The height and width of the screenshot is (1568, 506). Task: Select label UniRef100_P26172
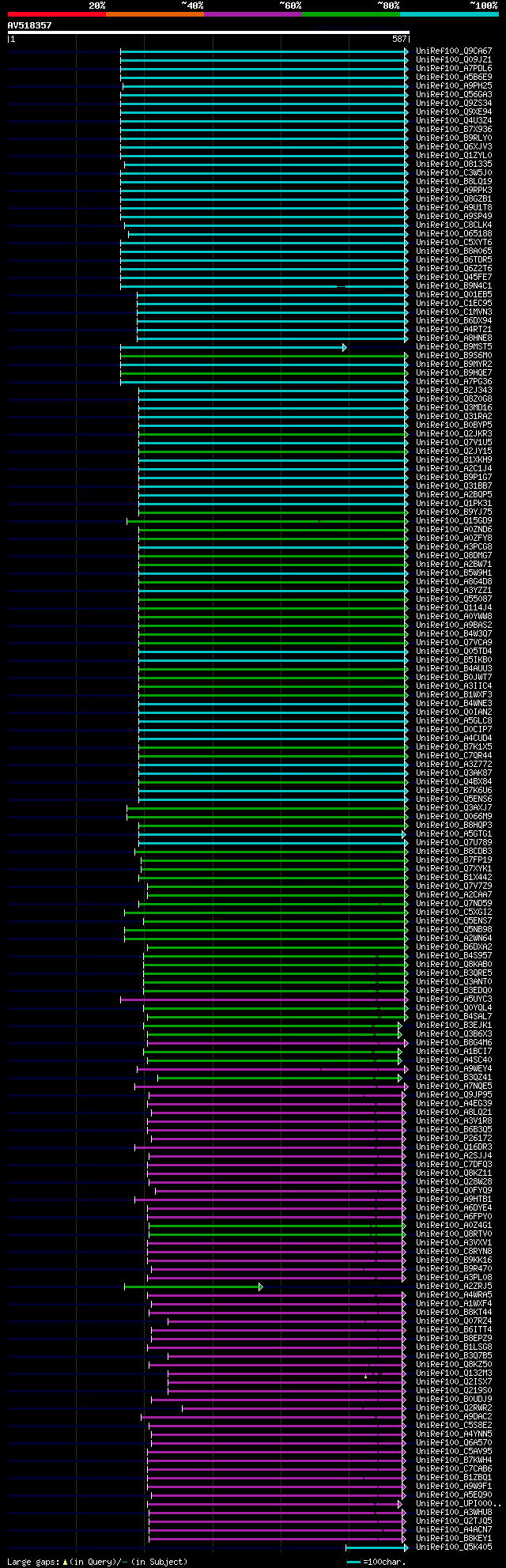pyautogui.click(x=454, y=1138)
